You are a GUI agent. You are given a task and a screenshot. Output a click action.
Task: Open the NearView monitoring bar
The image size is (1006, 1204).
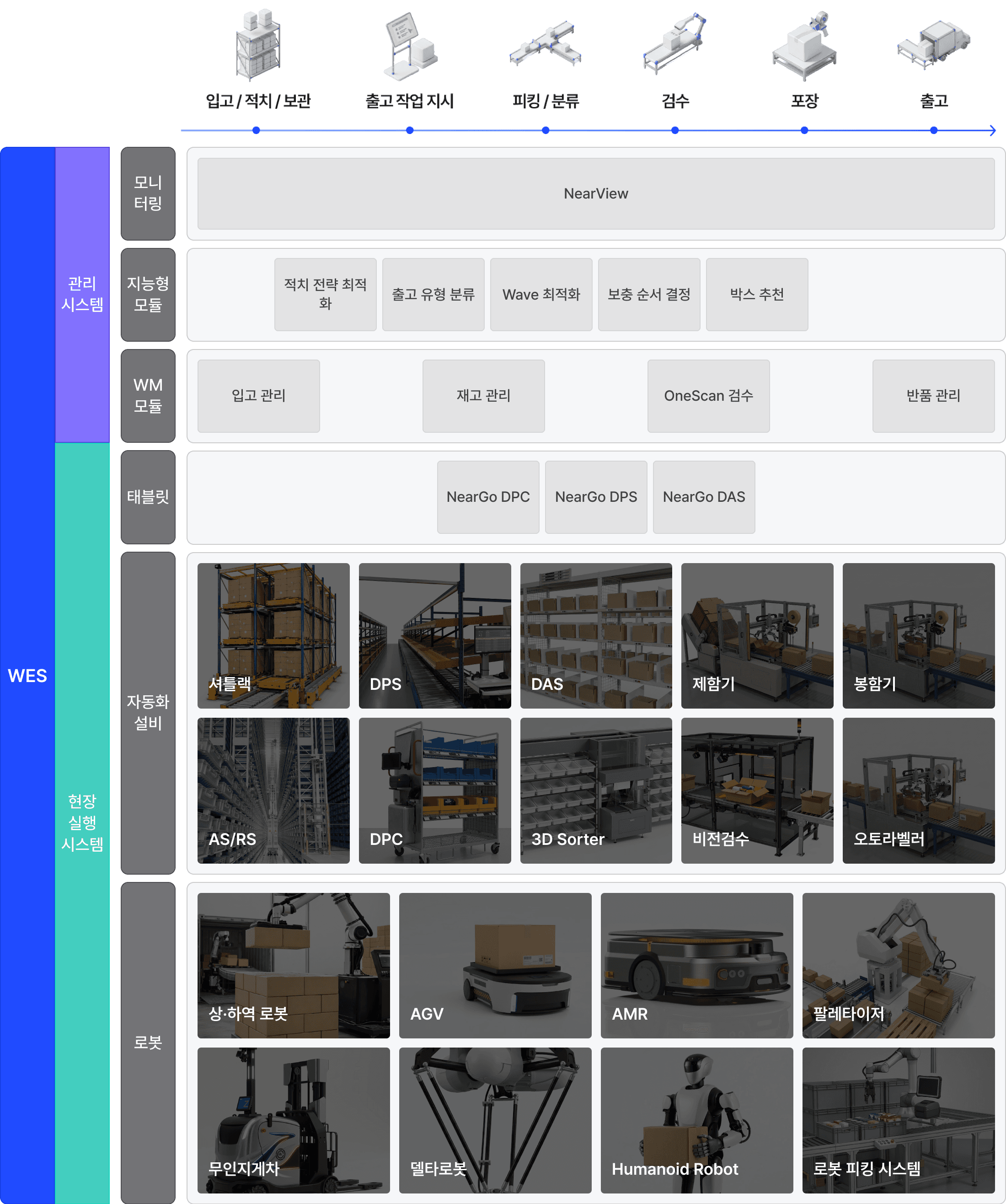click(595, 194)
